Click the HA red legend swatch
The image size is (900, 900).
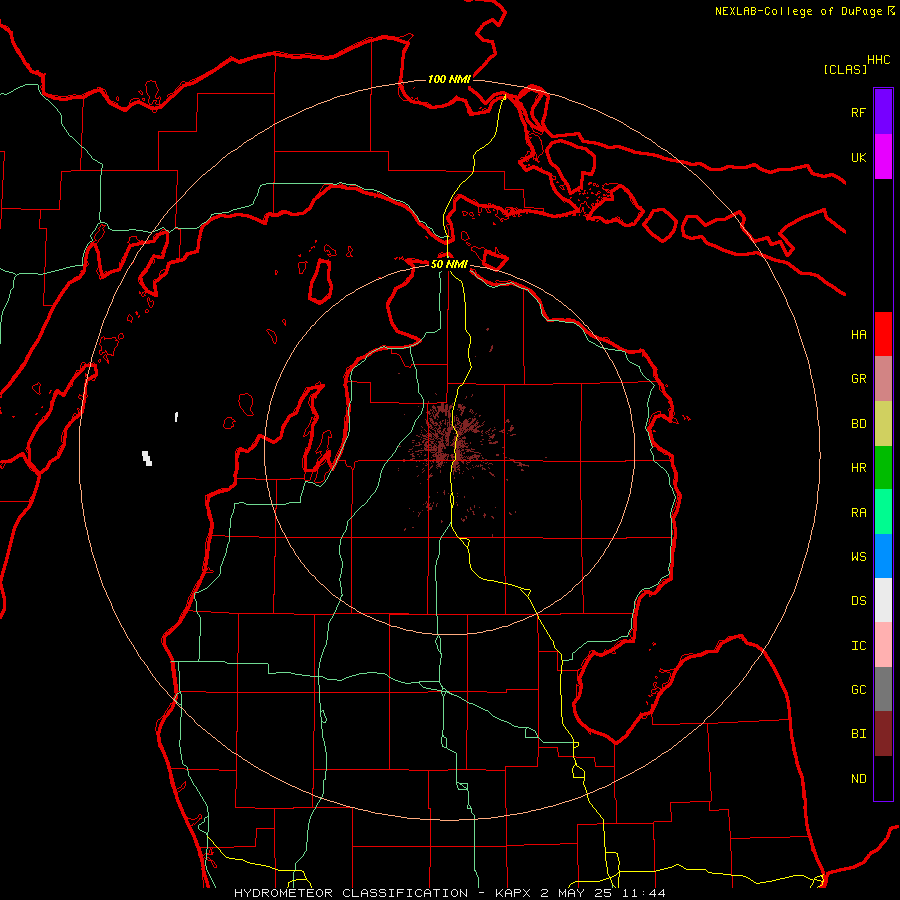point(883,334)
